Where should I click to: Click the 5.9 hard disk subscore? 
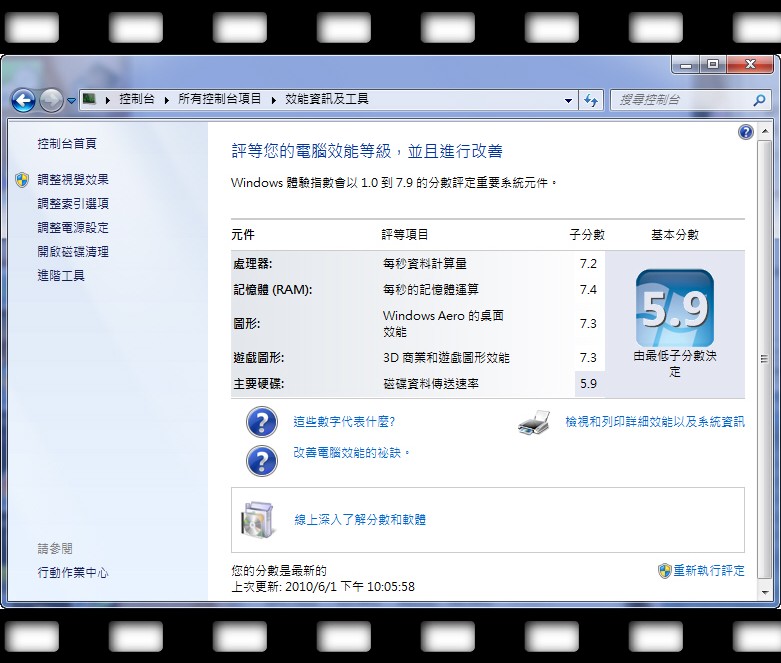588,384
